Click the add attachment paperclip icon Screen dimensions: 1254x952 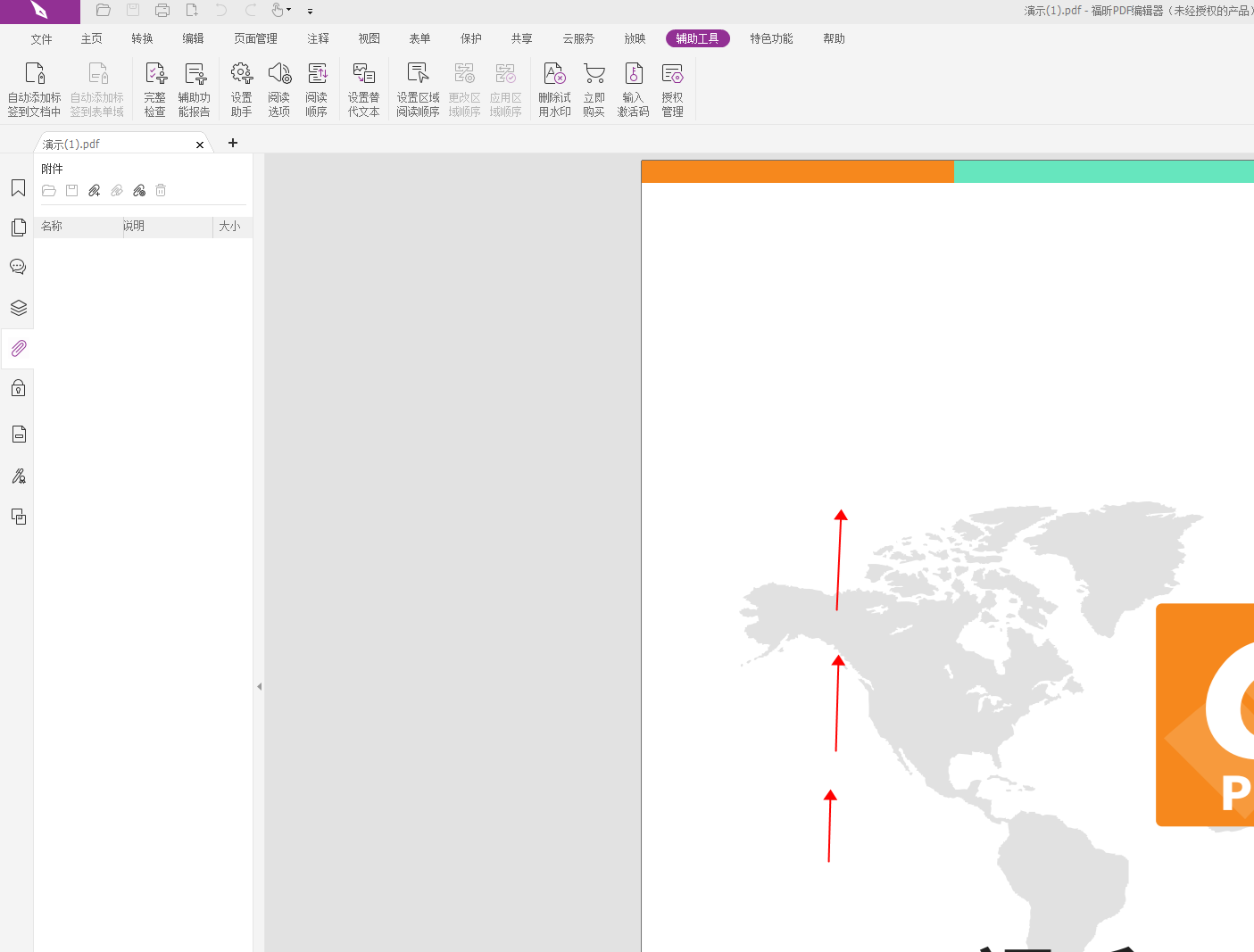coord(94,191)
